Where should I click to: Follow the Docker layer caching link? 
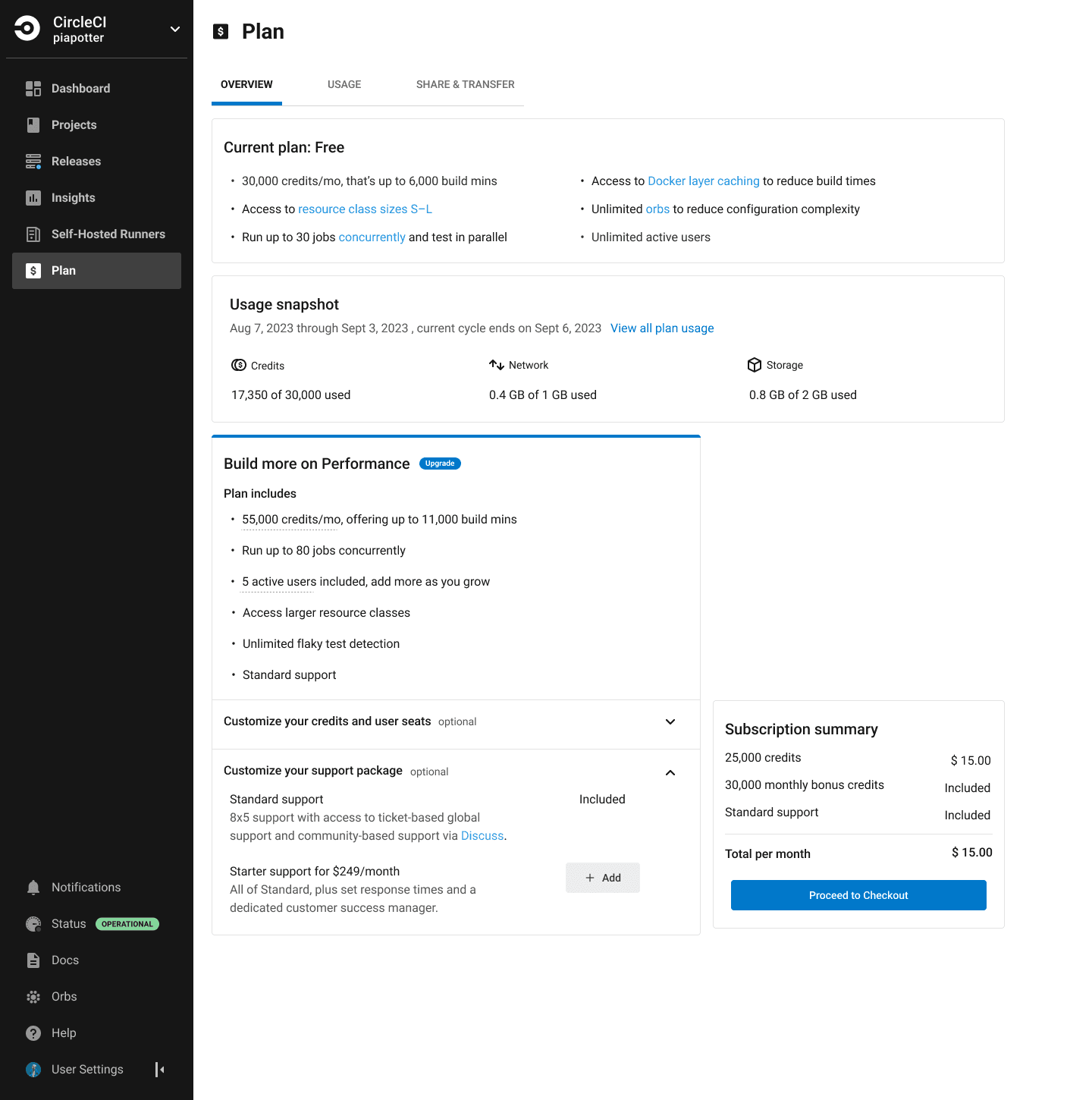[x=703, y=181]
